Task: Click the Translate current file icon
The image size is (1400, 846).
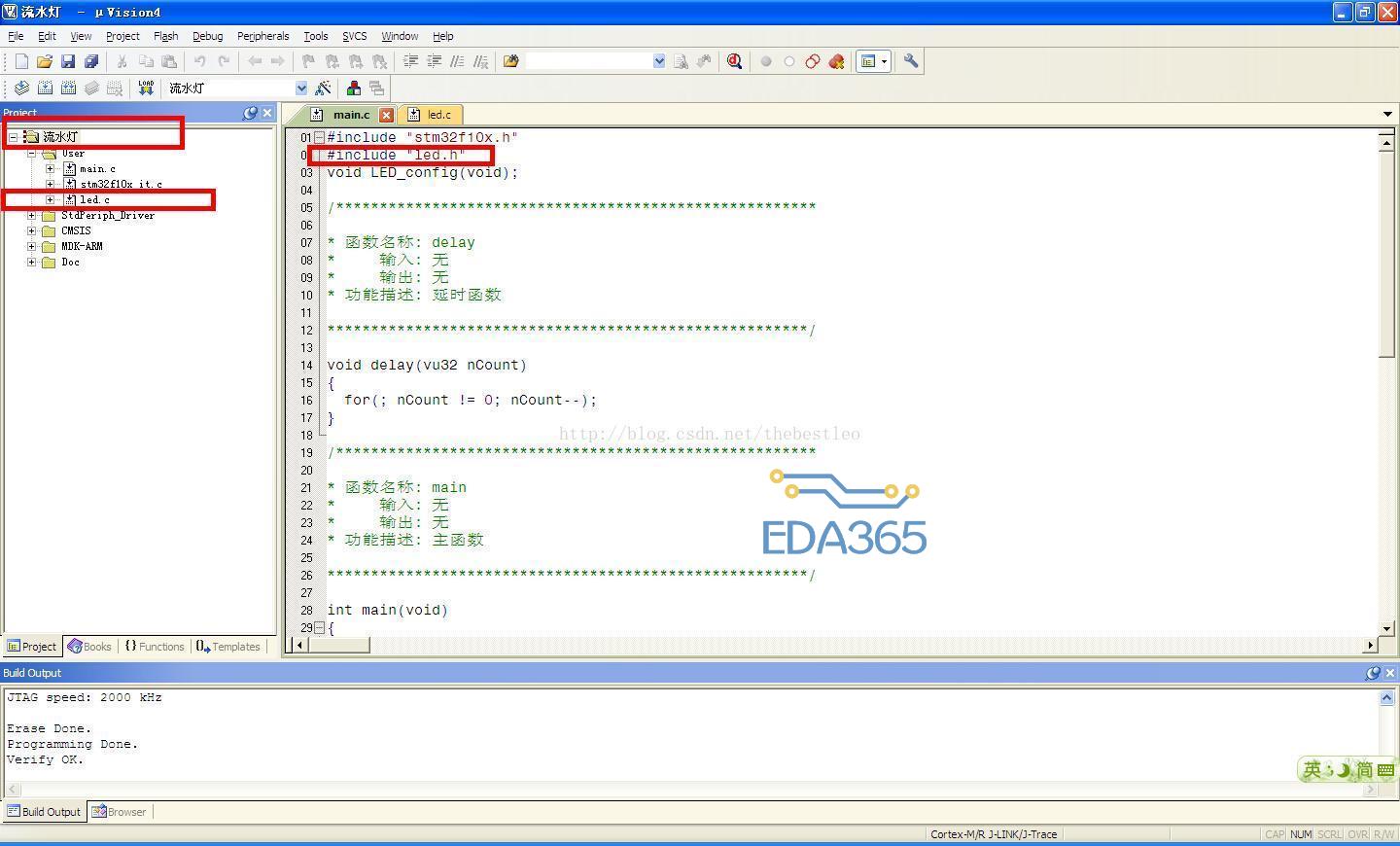Action: pyautogui.click(x=21, y=88)
